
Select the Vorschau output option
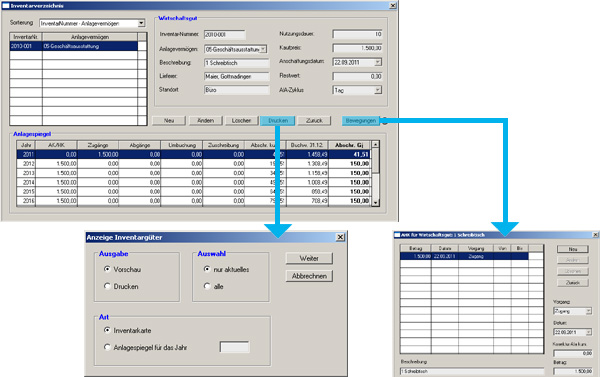point(107,269)
